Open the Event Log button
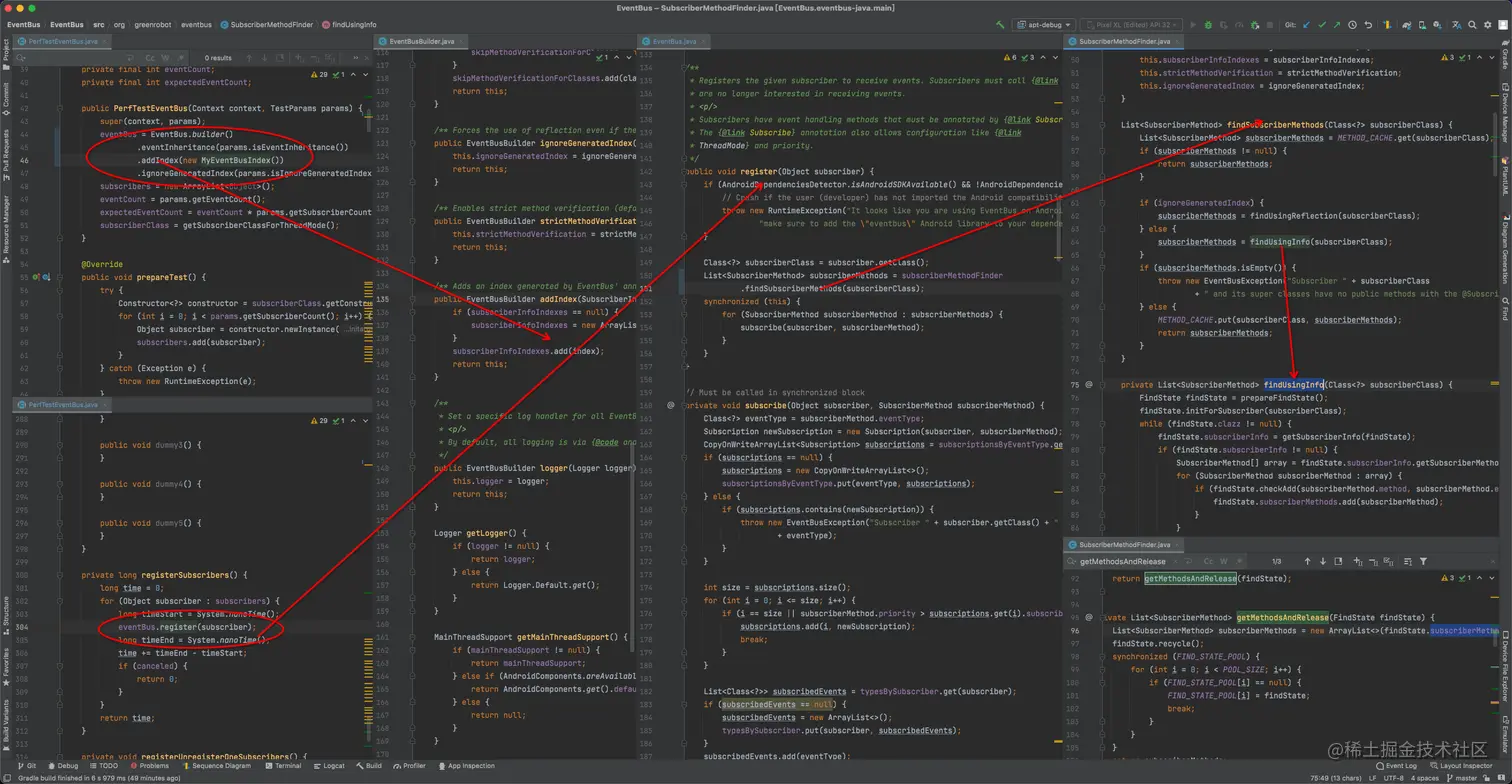The height and width of the screenshot is (784, 1512). click(x=1396, y=766)
